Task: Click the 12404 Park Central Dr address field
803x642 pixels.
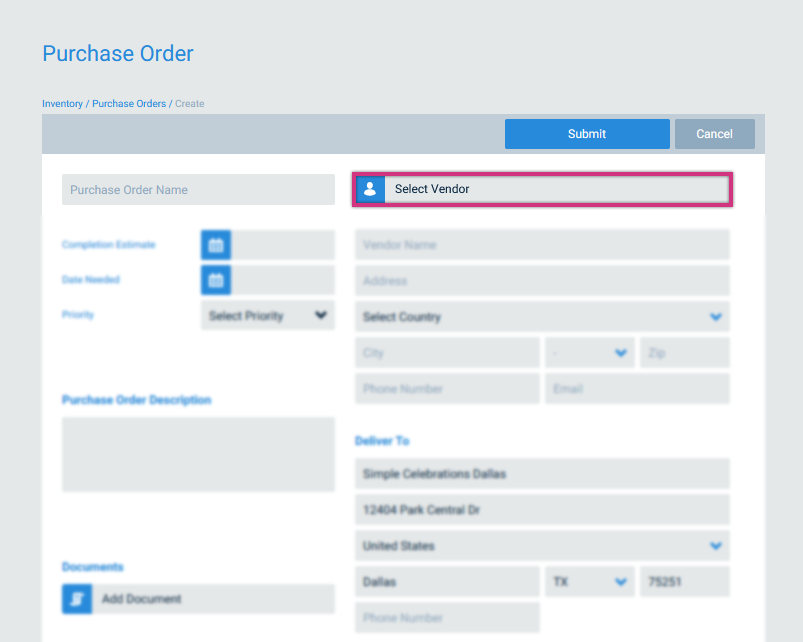Action: (x=542, y=509)
